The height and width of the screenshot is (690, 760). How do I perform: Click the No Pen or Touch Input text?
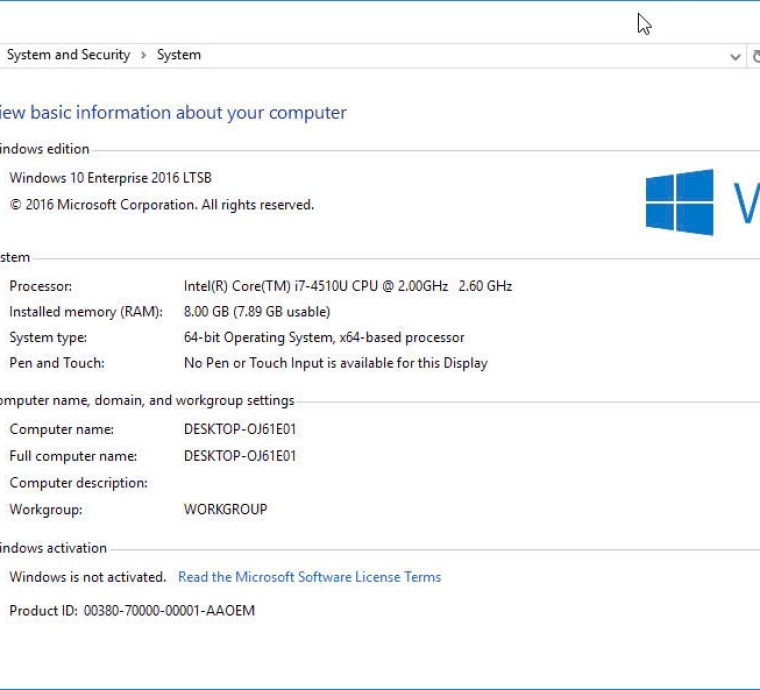click(335, 363)
